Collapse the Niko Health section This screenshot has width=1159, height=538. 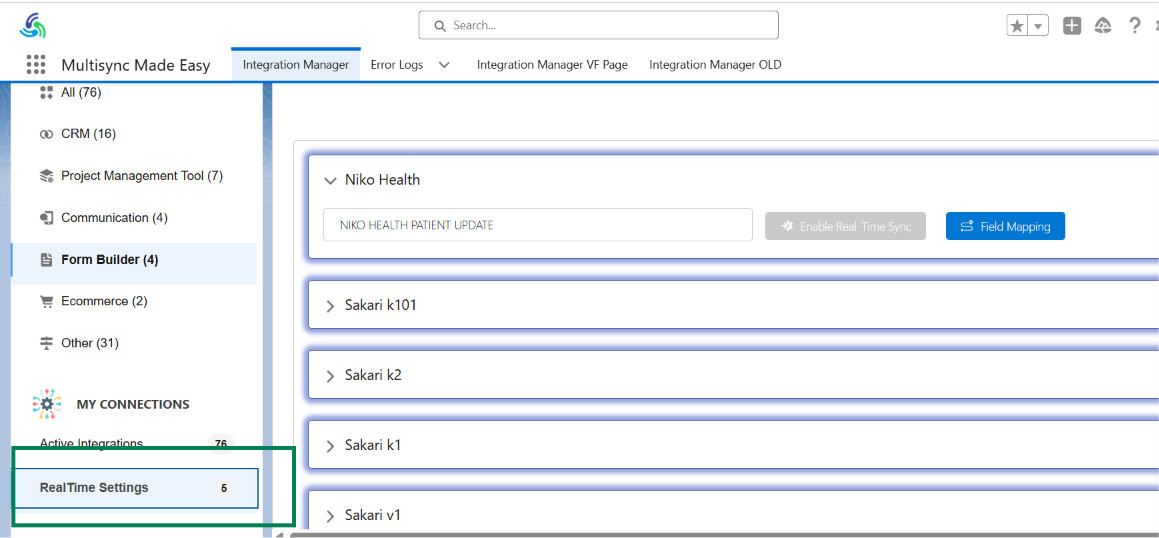point(330,180)
